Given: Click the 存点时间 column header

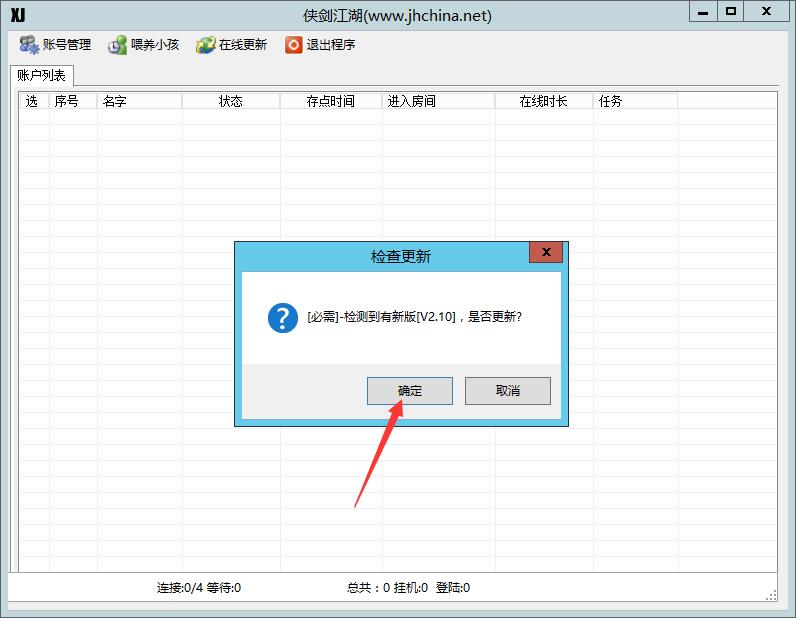Looking at the screenshot, I should [x=330, y=101].
